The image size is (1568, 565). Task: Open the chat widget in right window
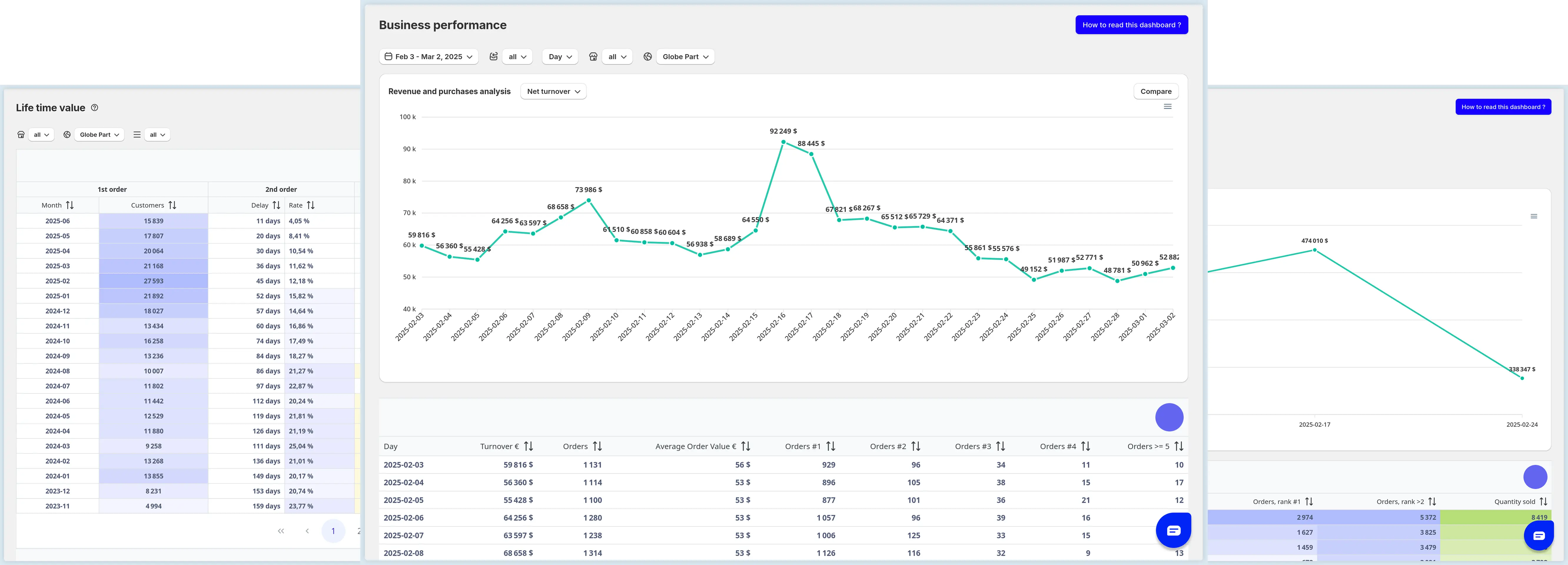(1539, 536)
